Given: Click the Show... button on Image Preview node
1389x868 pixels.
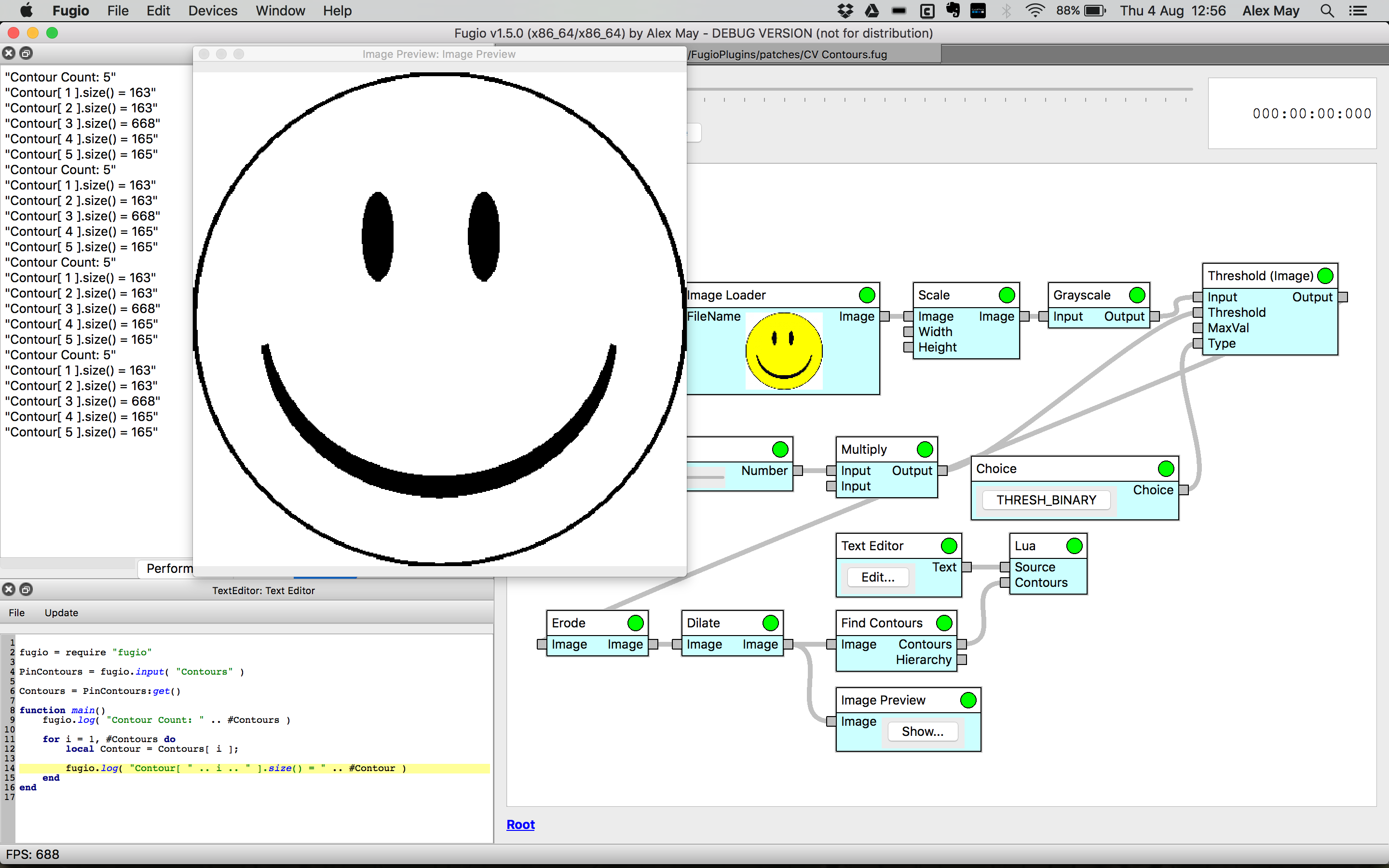Looking at the screenshot, I should [922, 732].
